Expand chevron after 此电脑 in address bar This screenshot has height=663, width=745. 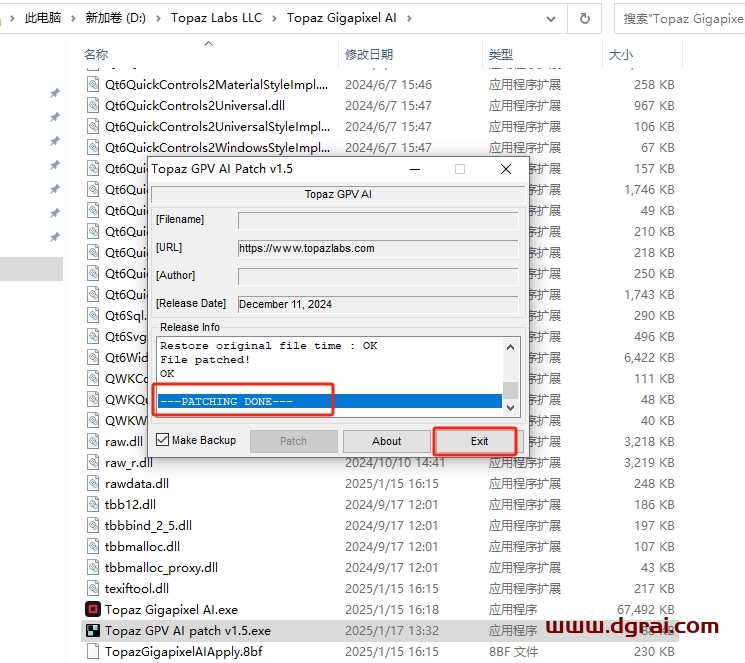(73, 19)
